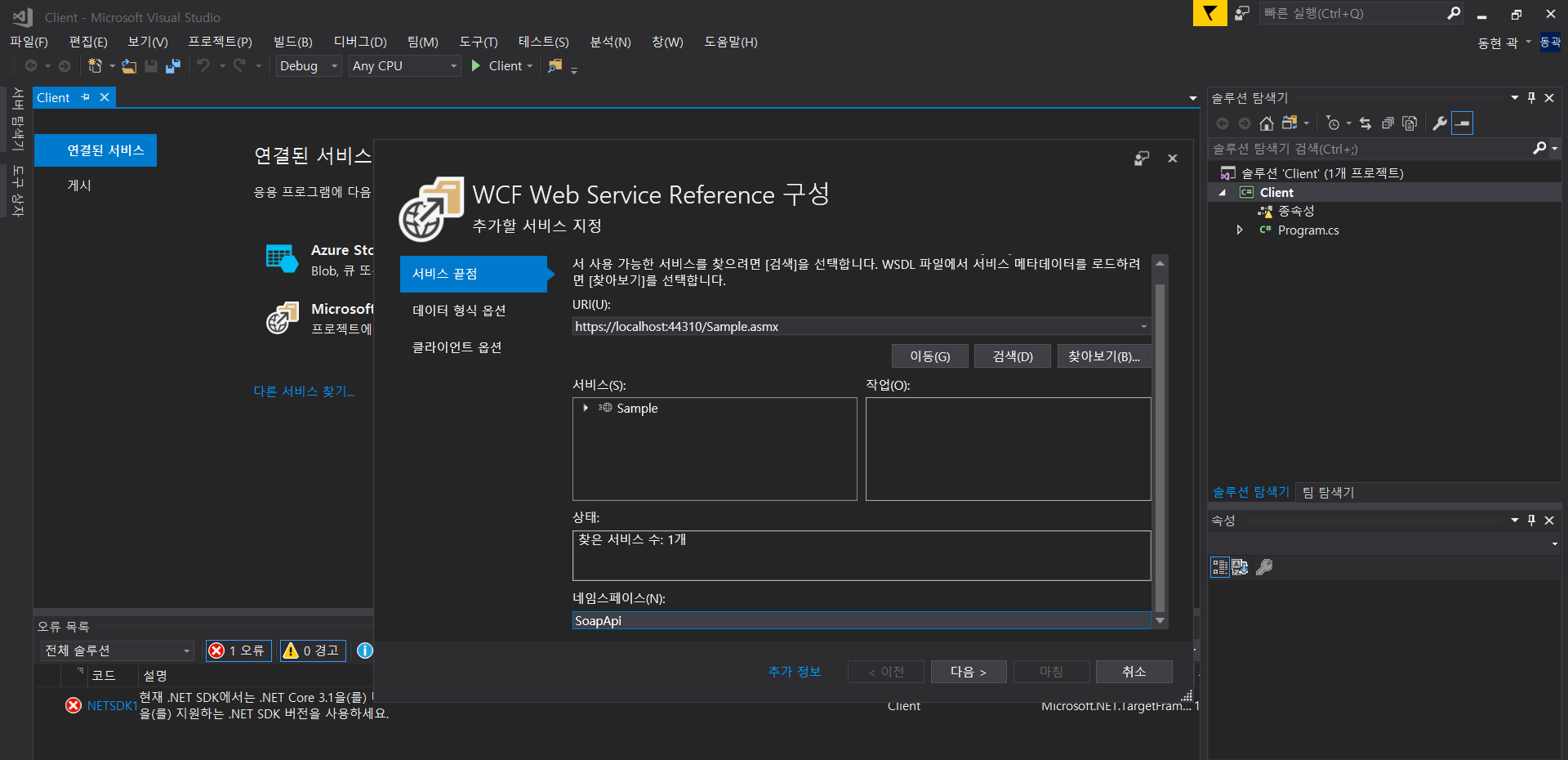1568x760 pixels.
Task: Click the 다음 > button
Action: coord(969,672)
